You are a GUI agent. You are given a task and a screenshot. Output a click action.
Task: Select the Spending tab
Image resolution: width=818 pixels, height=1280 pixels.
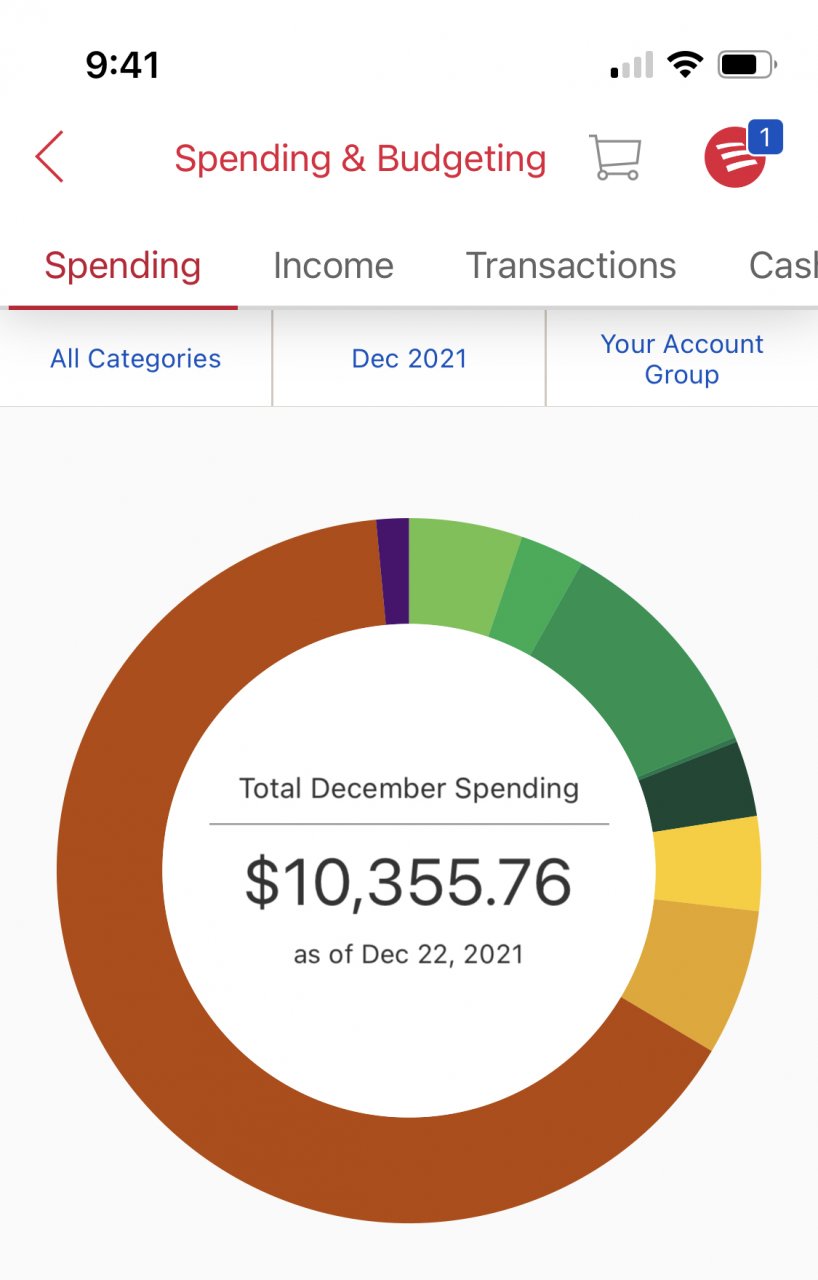[123, 266]
